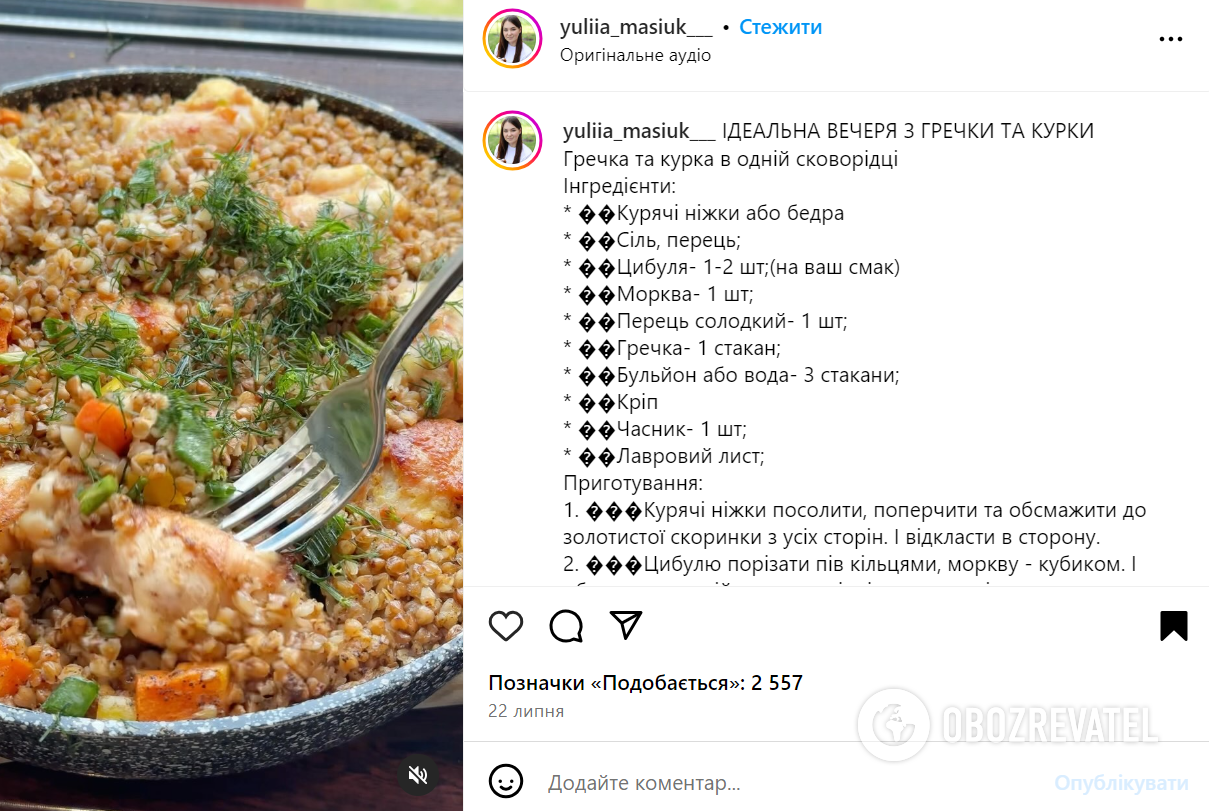This screenshot has height=811, width=1209.
Task: Click the header profile avatar of yuliia_masiuk___
Action: click(x=512, y=39)
